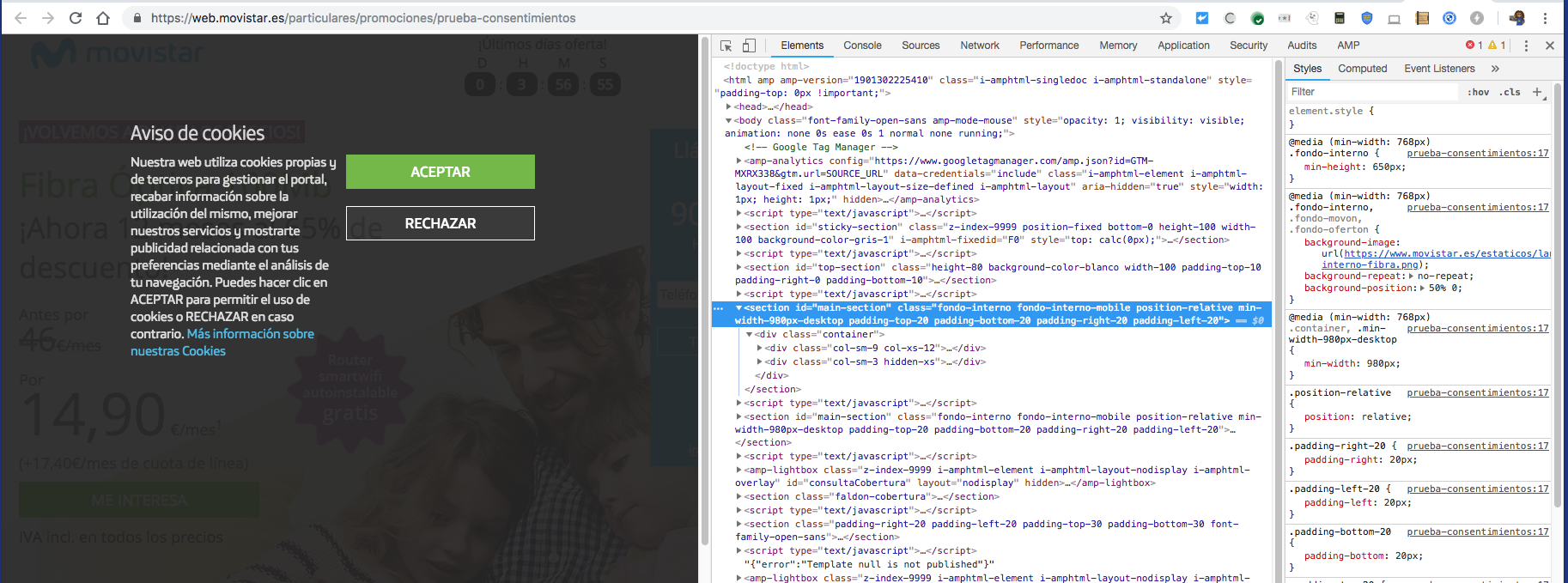Open the AMP tab in DevTools

tap(1348, 46)
